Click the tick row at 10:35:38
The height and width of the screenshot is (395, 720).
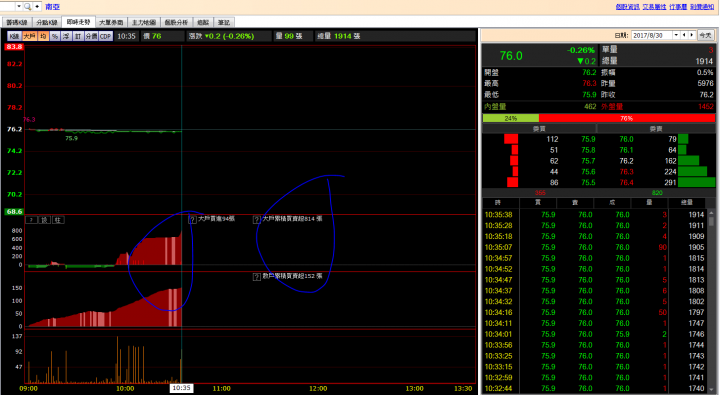(595, 214)
